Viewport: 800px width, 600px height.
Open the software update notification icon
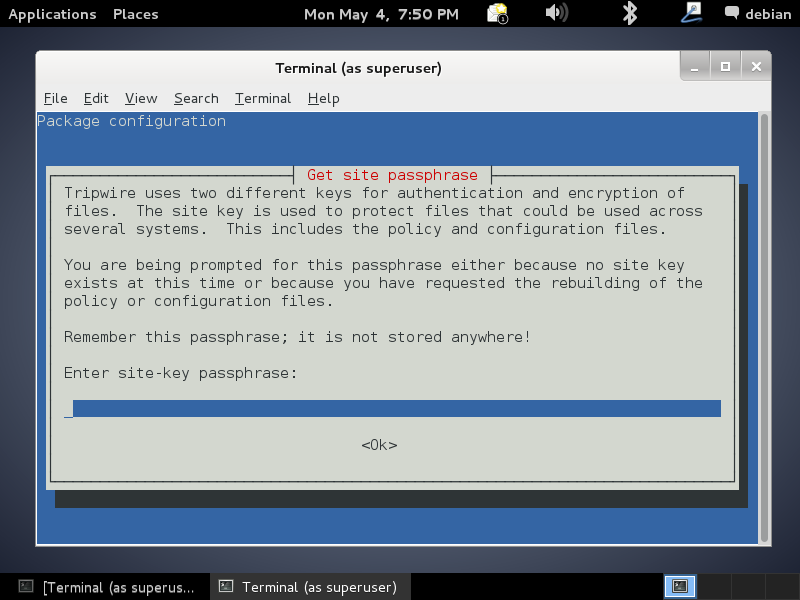tap(497, 13)
